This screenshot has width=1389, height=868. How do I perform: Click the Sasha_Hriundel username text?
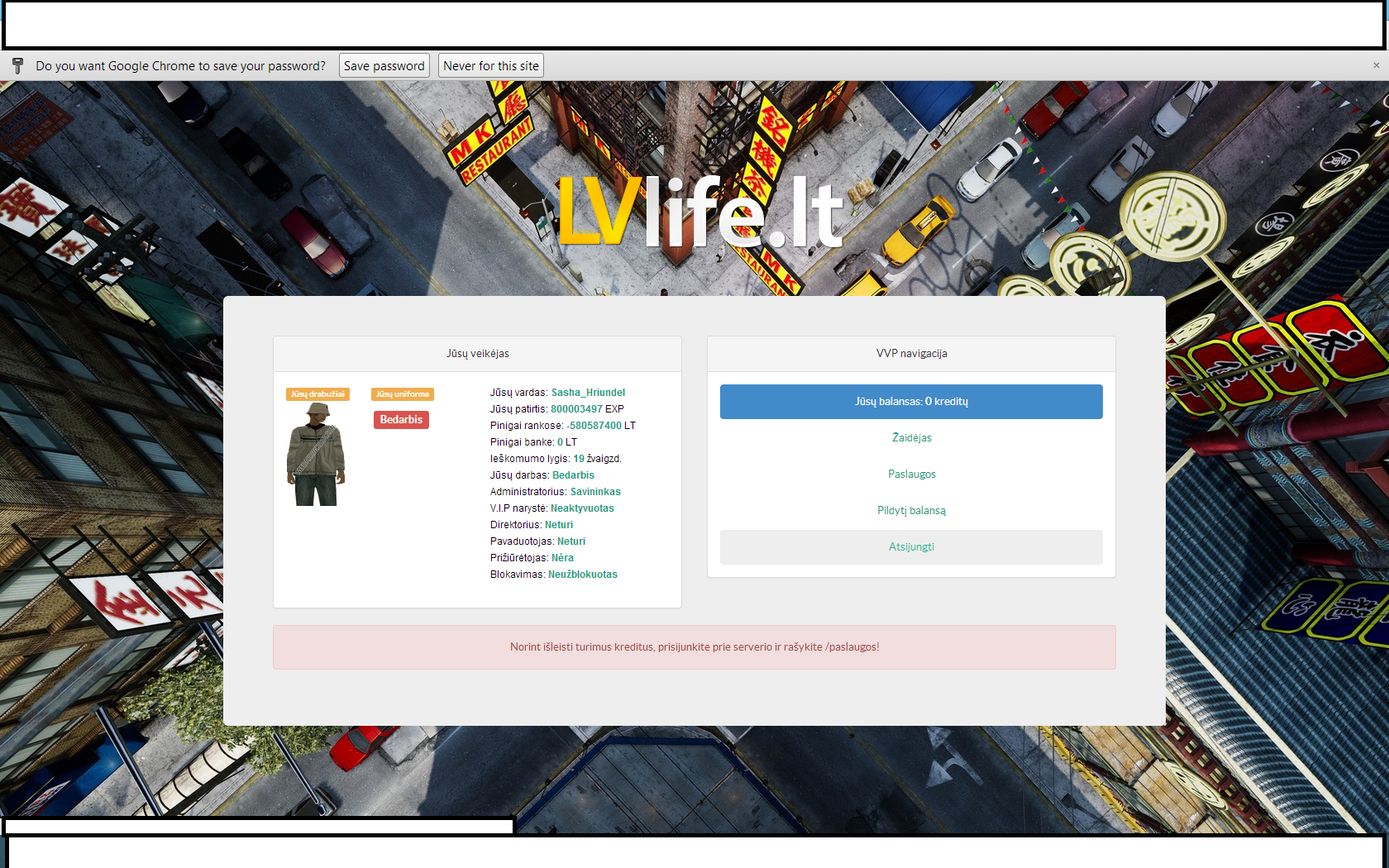[x=588, y=393]
